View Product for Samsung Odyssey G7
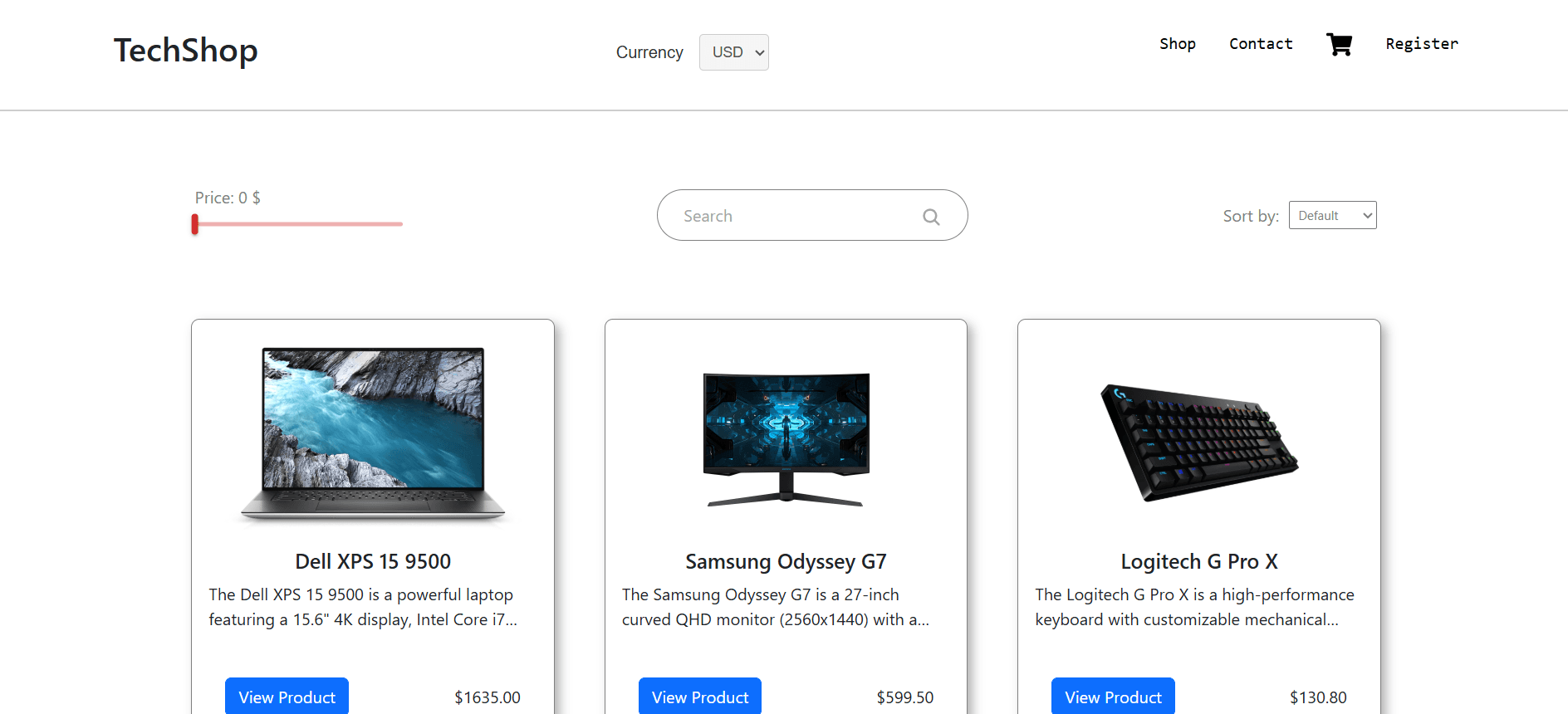Viewport: 1568px width, 714px height. coord(700,697)
